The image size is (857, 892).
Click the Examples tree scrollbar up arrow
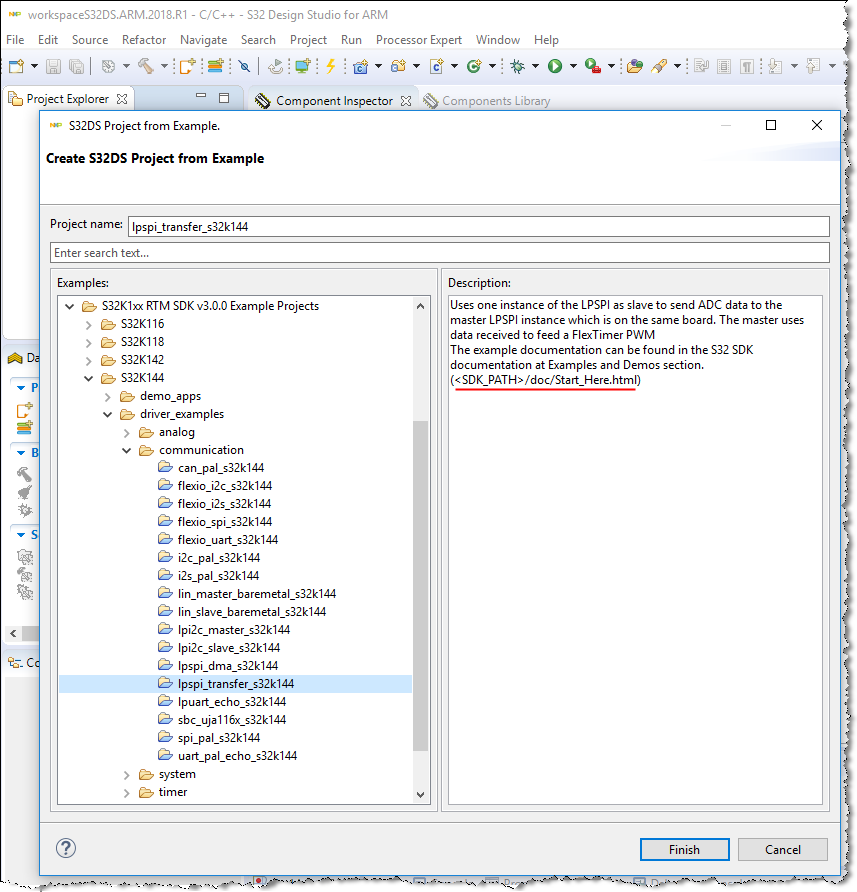coord(421,306)
